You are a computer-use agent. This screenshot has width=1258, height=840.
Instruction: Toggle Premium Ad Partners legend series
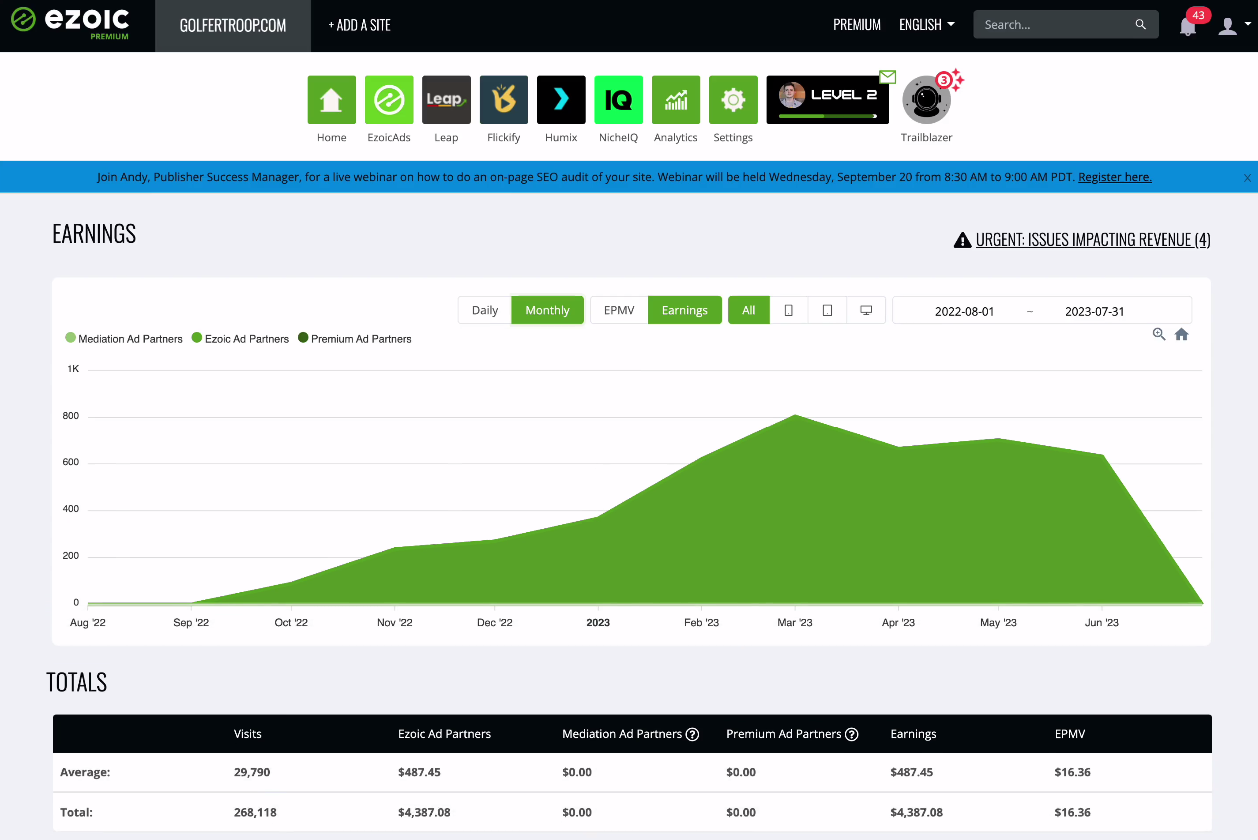[x=354, y=339]
